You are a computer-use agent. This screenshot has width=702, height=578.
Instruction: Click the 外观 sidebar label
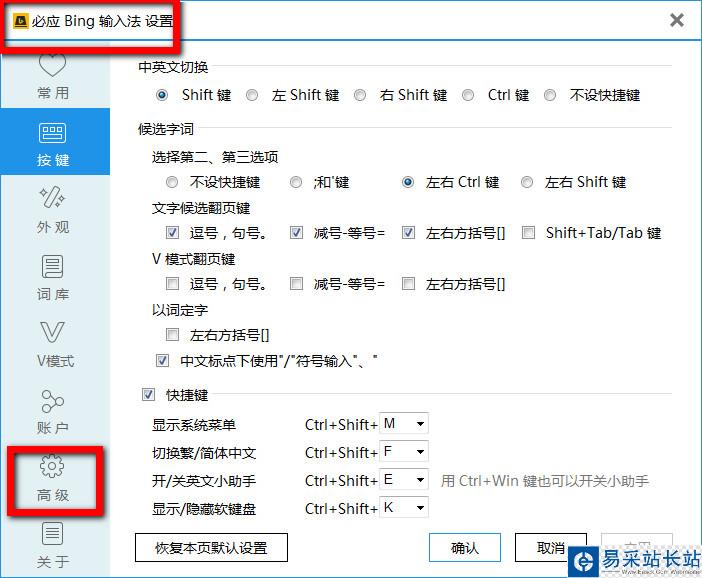[x=53, y=227]
